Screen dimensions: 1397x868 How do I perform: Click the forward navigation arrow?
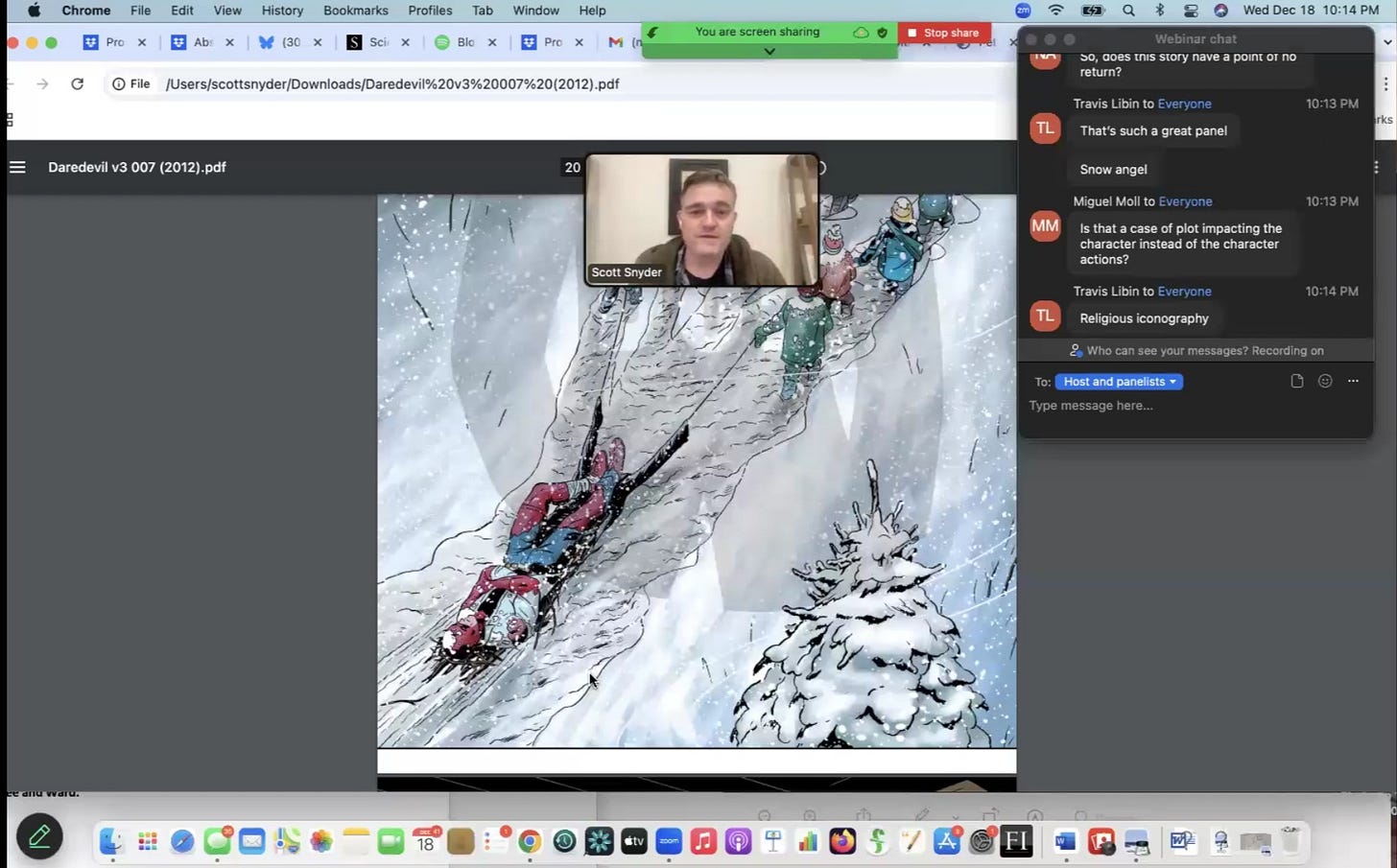coord(42,83)
